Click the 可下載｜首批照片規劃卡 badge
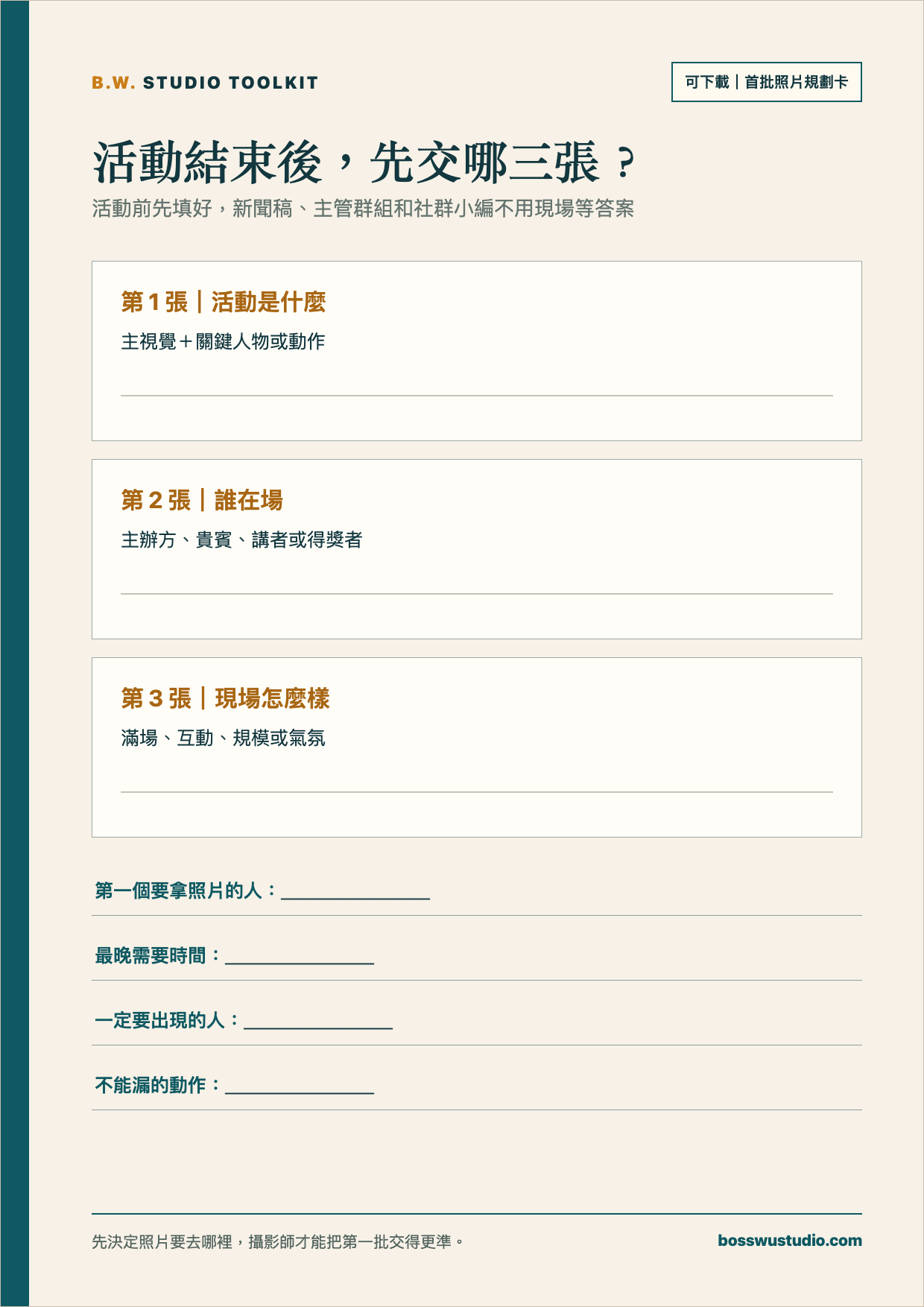 766,82
